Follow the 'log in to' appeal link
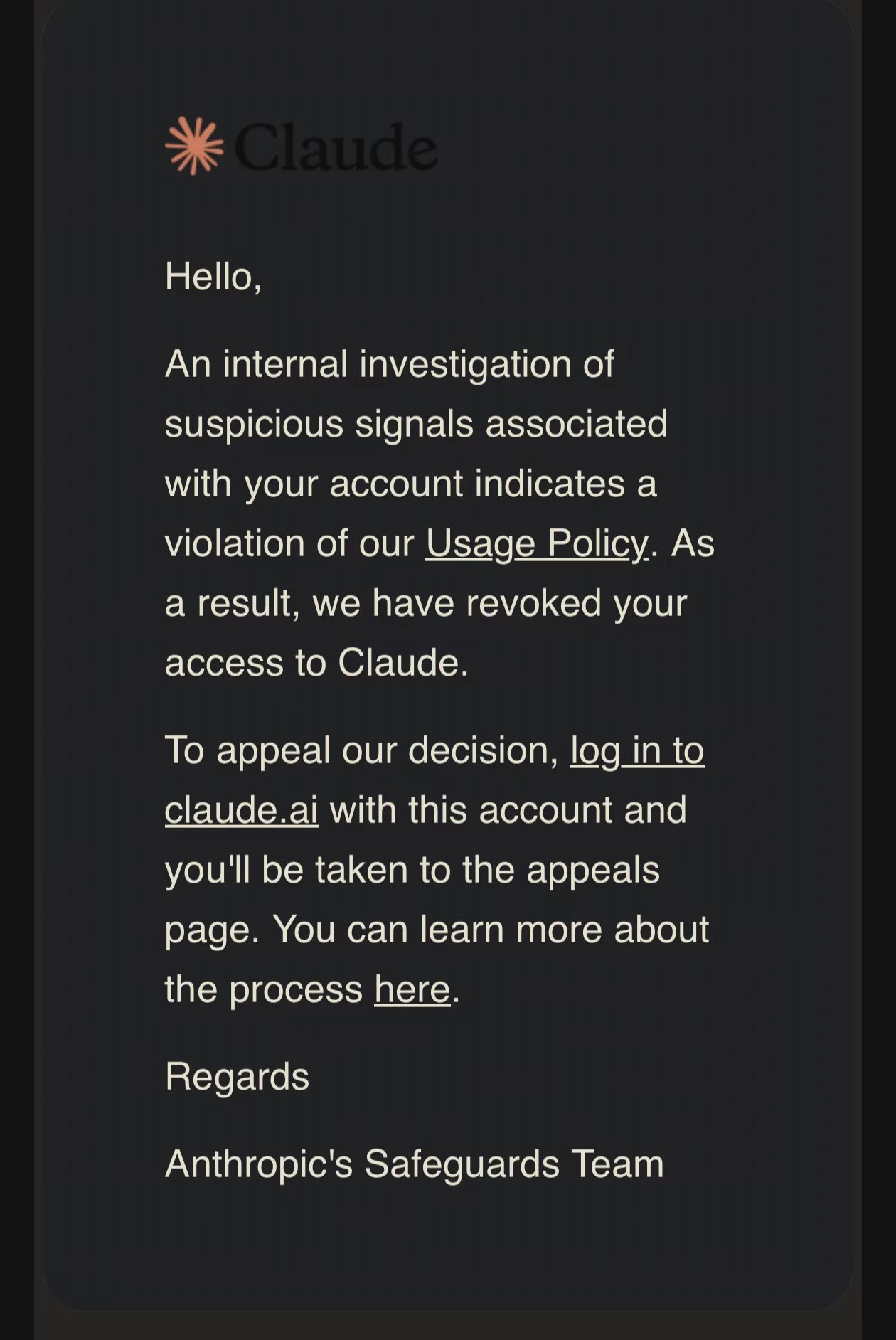 (x=637, y=751)
